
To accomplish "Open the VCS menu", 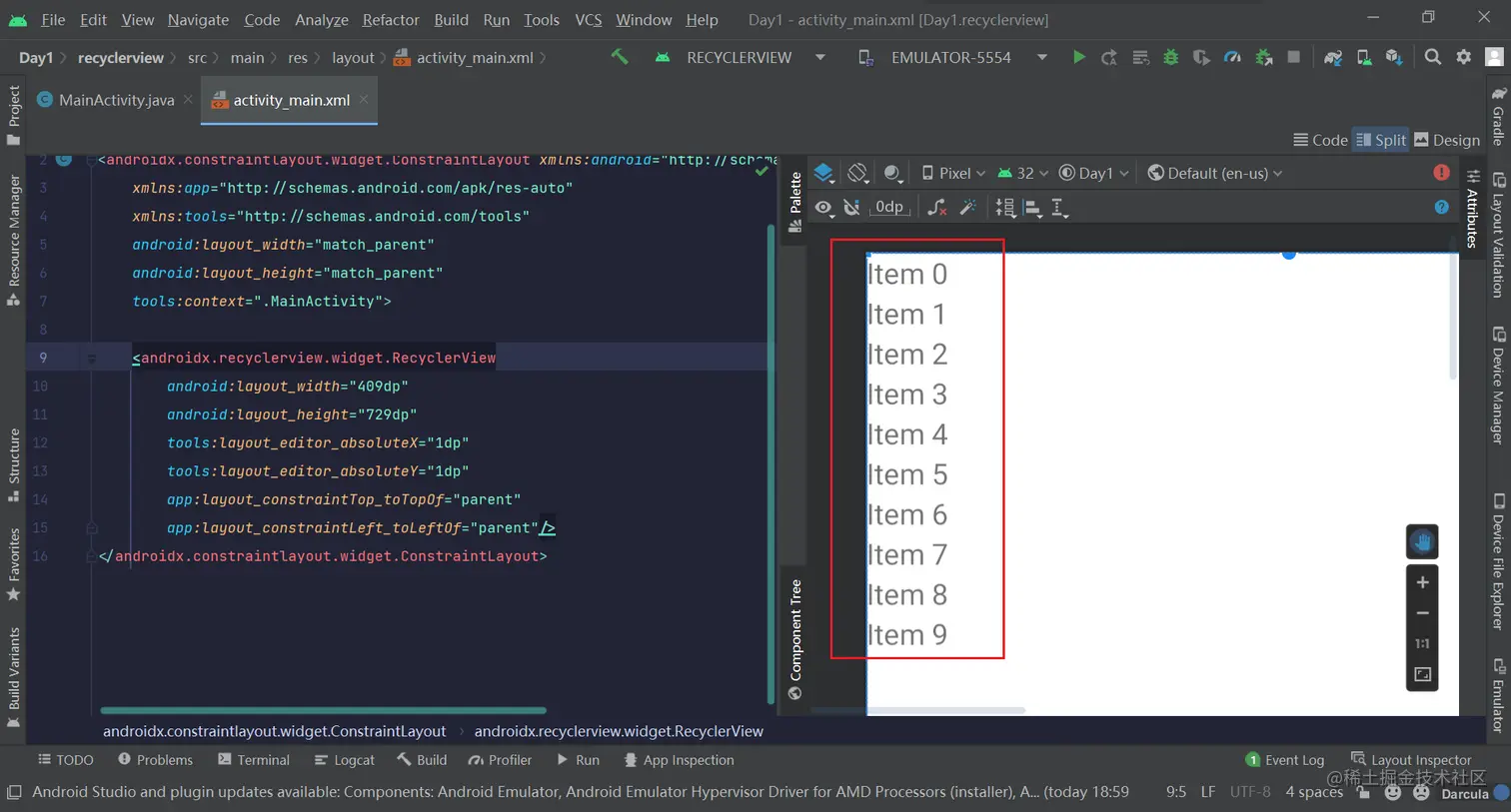I will (589, 19).
